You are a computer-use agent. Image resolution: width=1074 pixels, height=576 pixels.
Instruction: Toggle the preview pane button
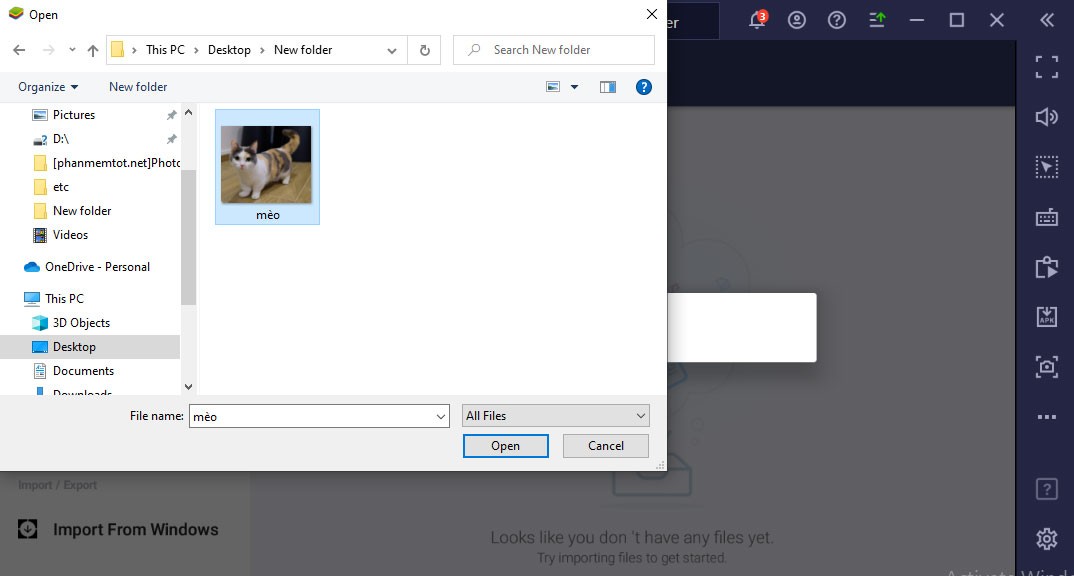(608, 87)
